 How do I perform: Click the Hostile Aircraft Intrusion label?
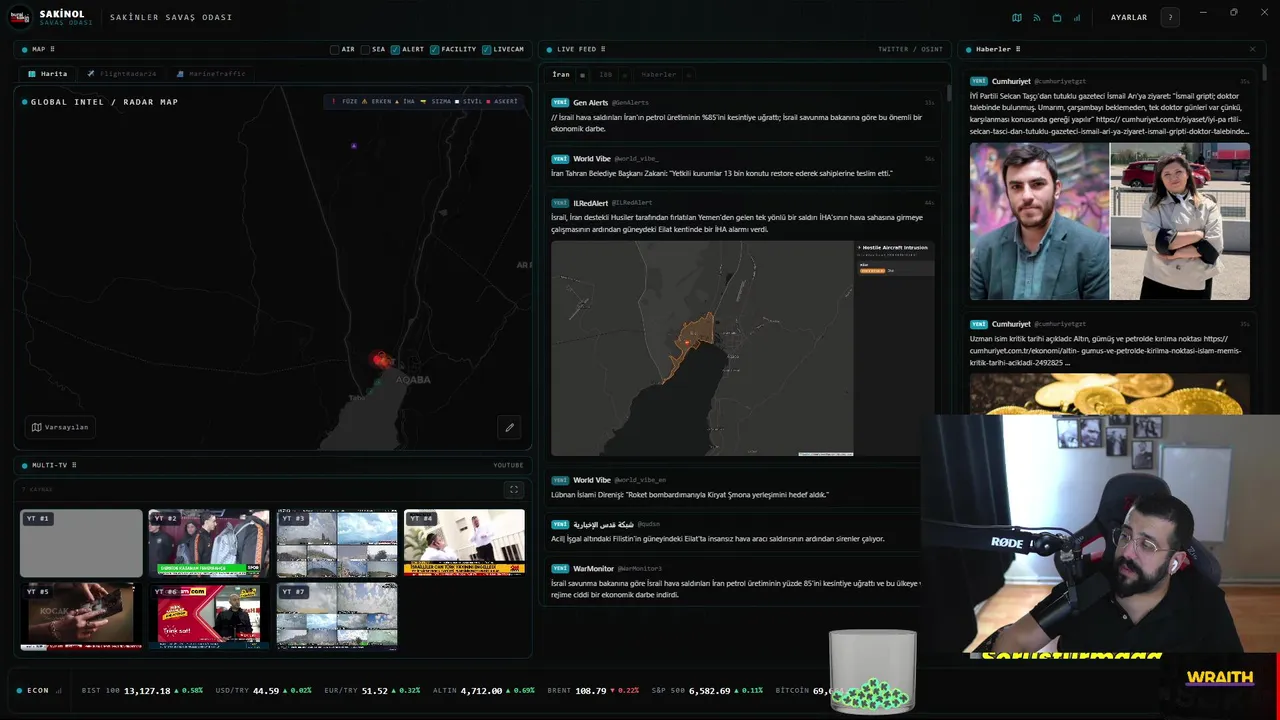(x=896, y=247)
